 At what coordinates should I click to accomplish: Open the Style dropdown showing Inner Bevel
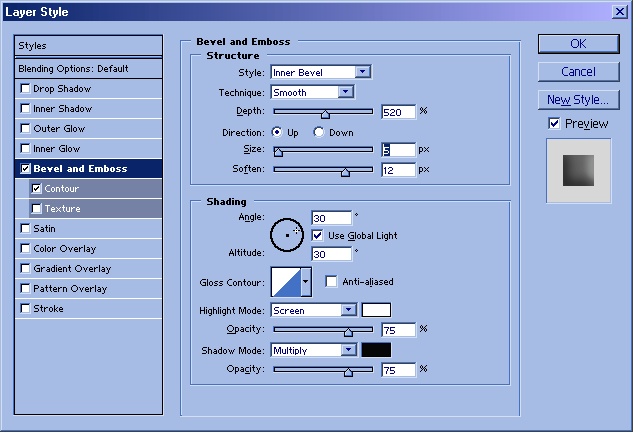[321, 72]
